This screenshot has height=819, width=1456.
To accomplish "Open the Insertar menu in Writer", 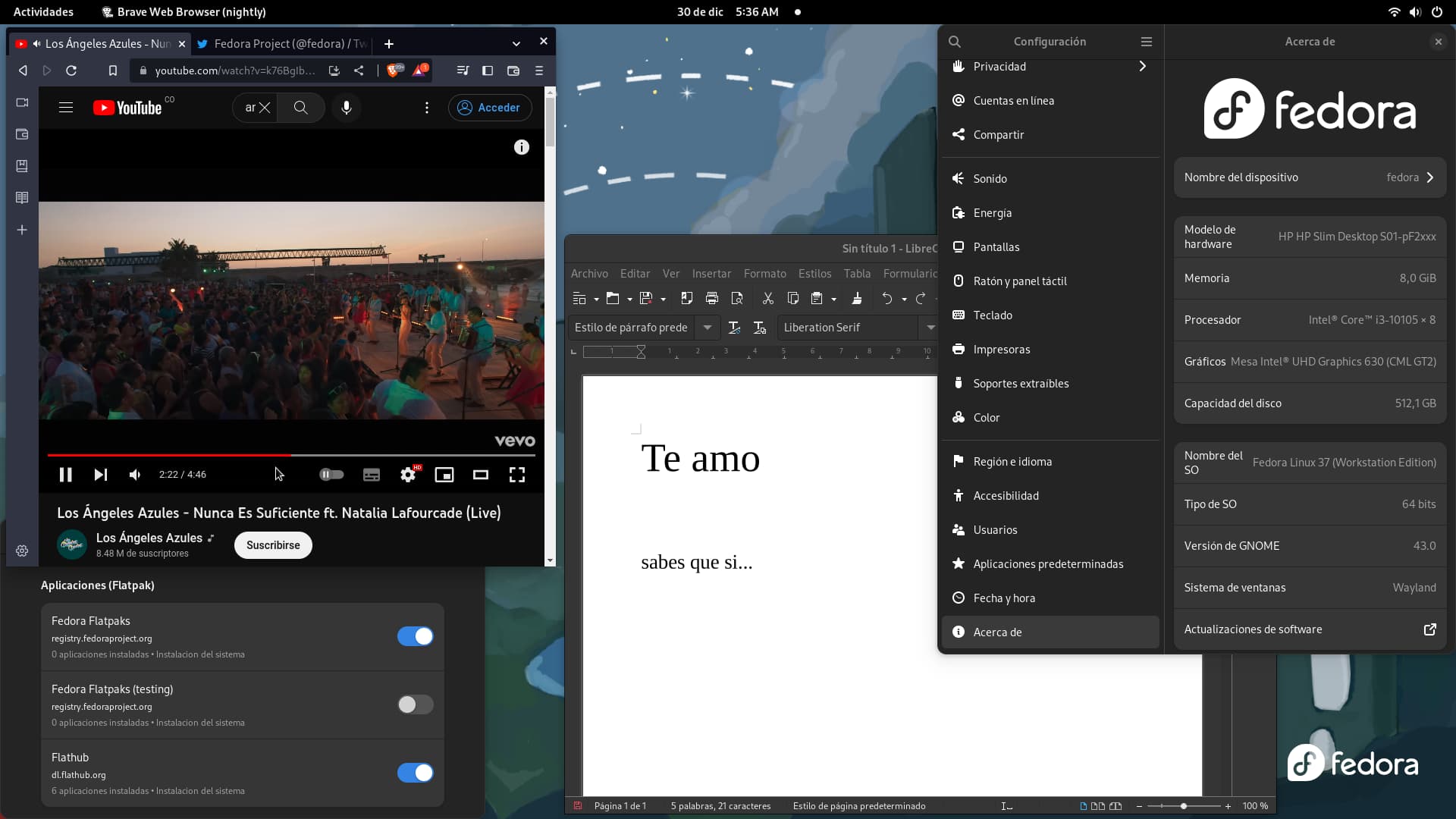I will click(x=711, y=274).
